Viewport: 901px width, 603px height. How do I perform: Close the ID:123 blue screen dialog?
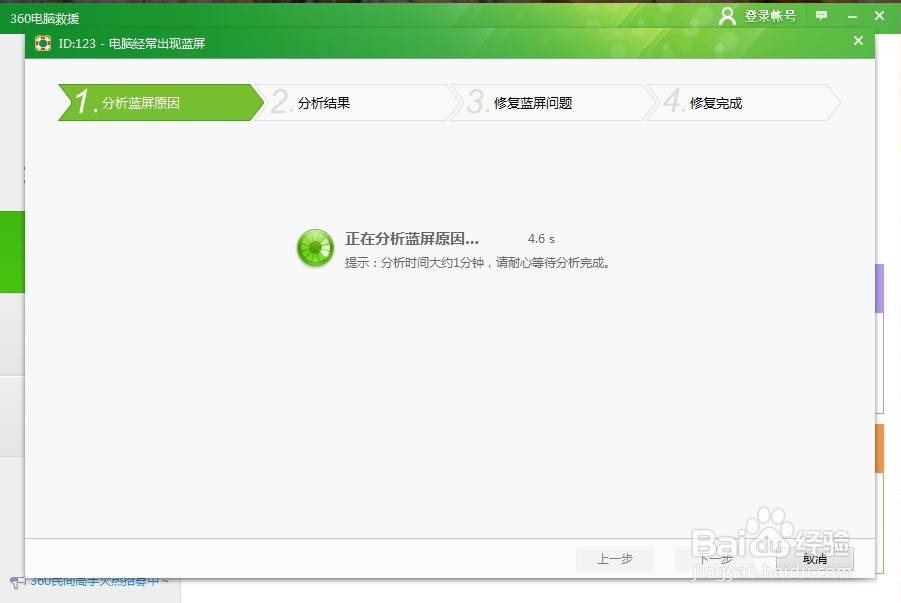pos(858,41)
